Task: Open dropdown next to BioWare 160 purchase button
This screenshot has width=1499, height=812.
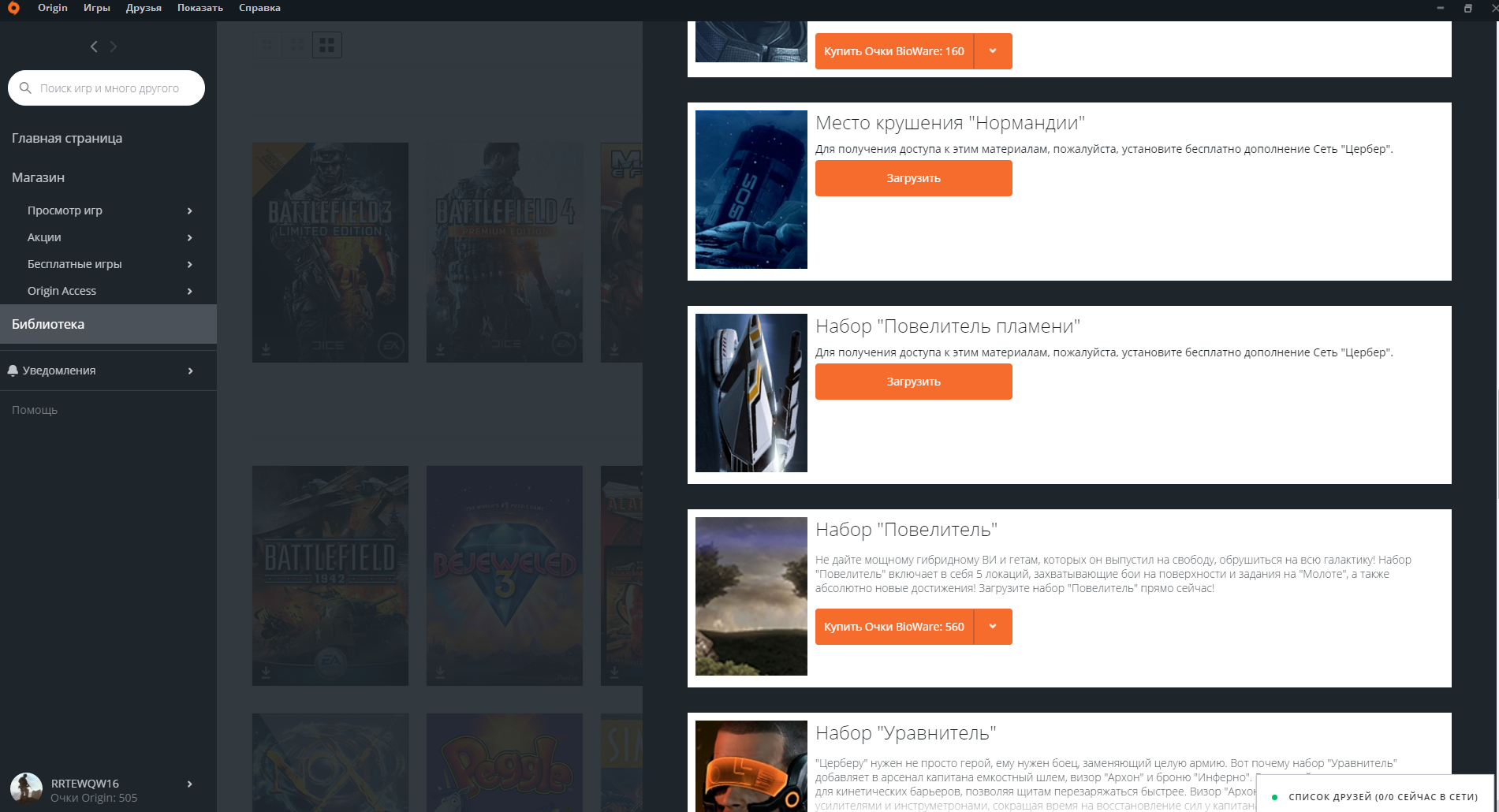Action: 994,51
